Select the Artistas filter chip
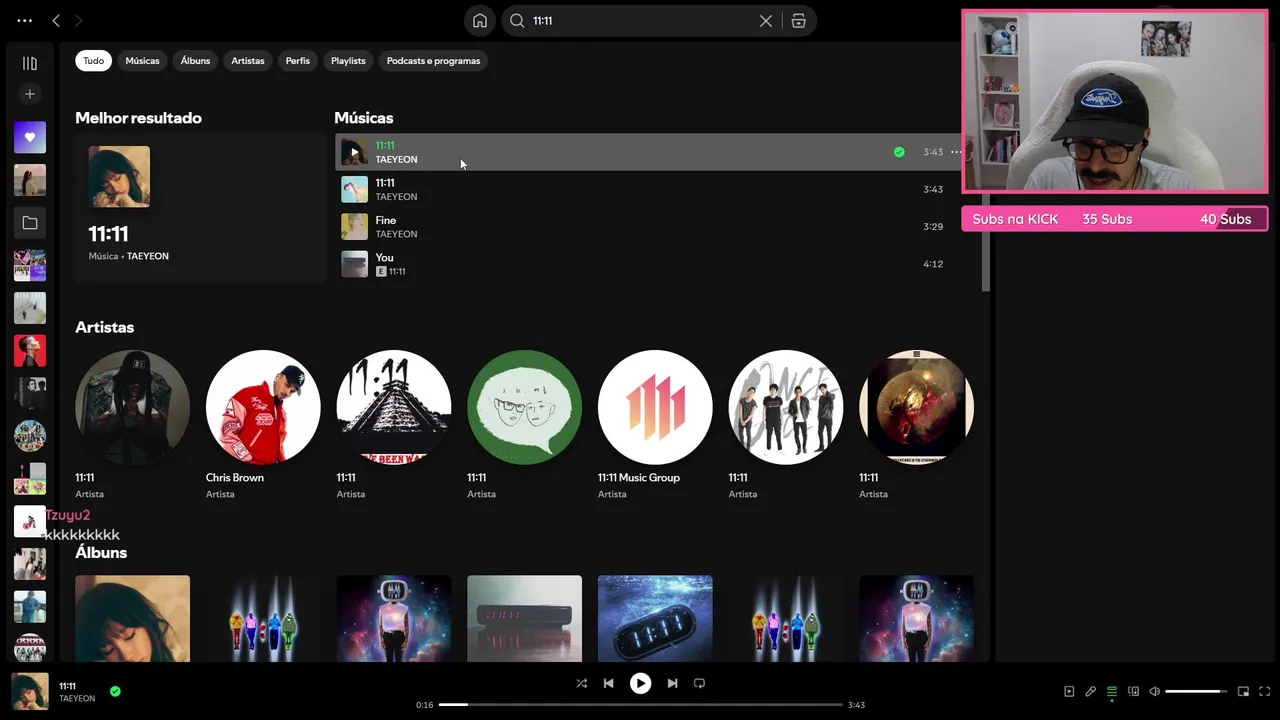Image resolution: width=1280 pixels, height=720 pixels. tap(248, 61)
